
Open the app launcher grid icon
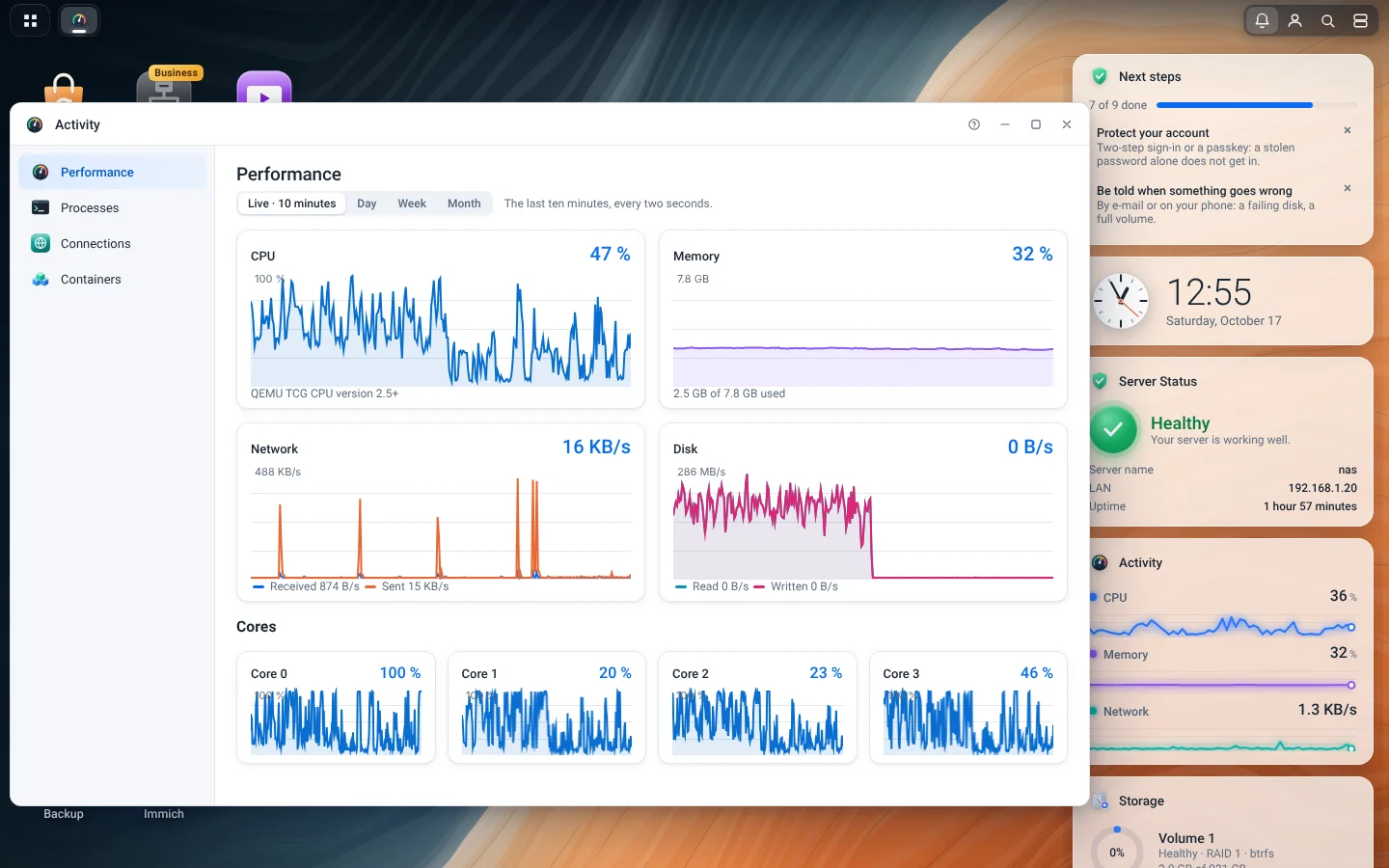click(x=30, y=20)
